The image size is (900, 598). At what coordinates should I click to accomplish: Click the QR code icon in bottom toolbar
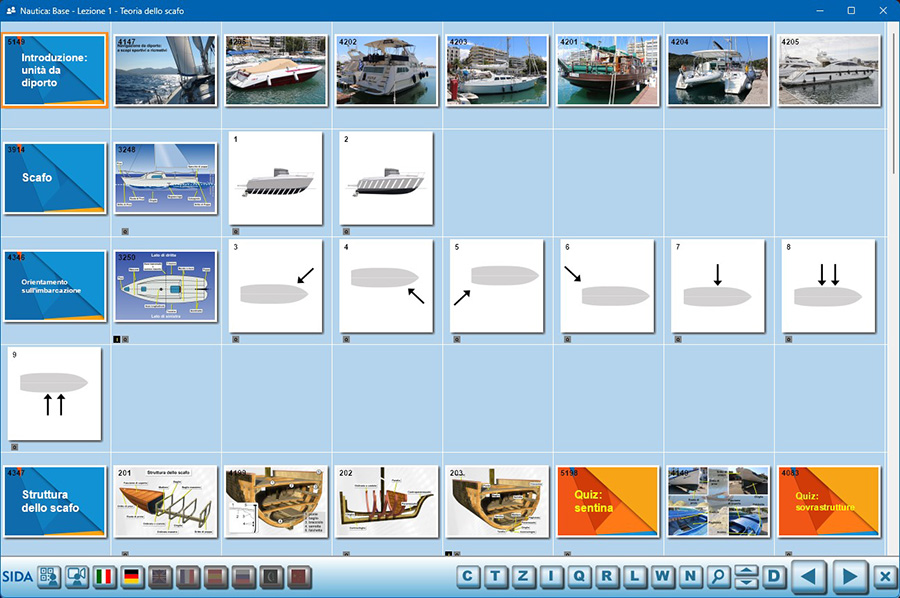[48, 576]
